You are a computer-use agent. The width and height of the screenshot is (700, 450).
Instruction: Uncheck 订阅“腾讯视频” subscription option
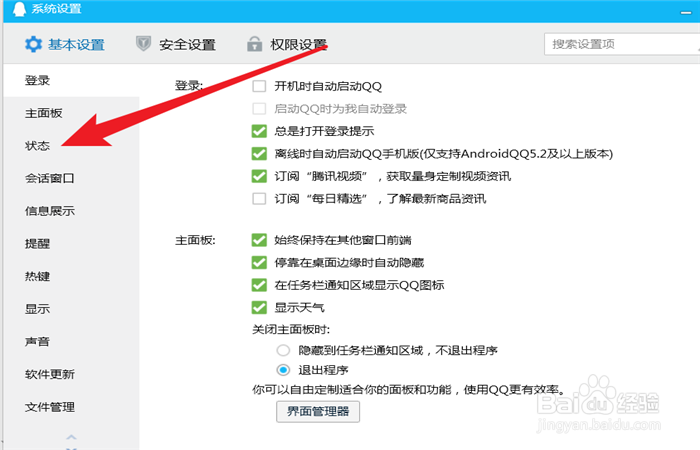tap(259, 176)
